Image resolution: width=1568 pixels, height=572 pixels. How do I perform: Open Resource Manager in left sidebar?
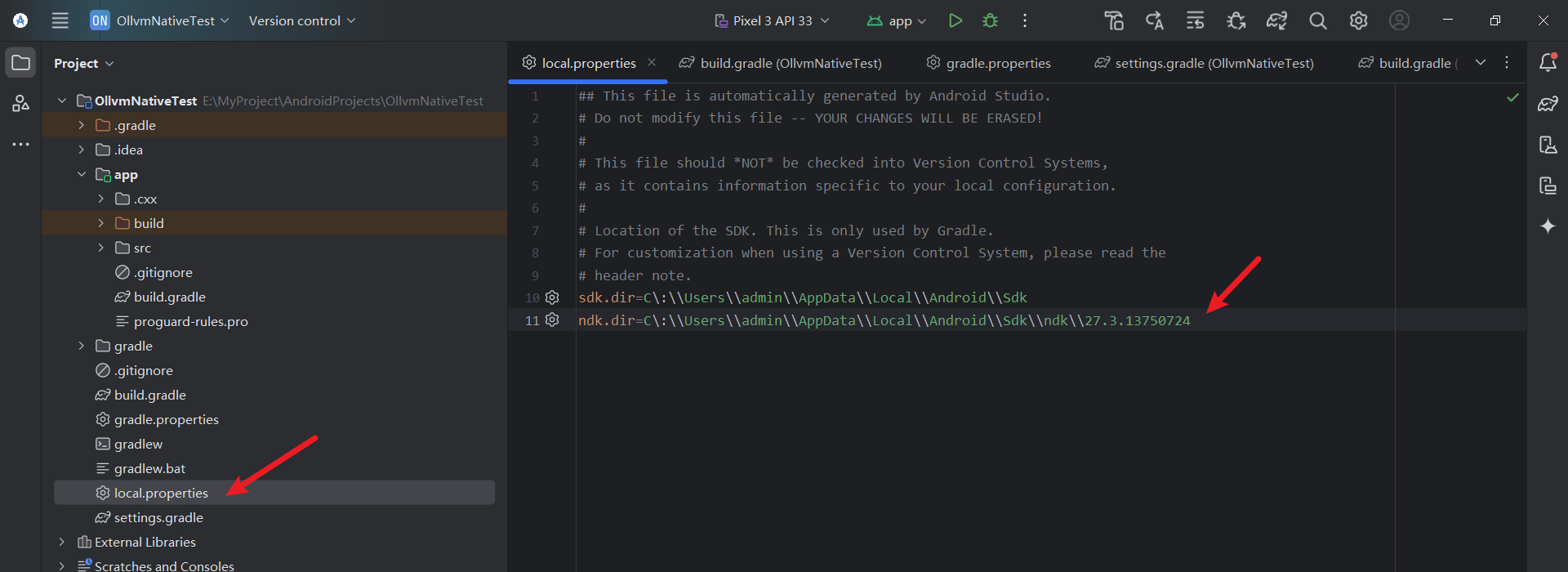(20, 103)
